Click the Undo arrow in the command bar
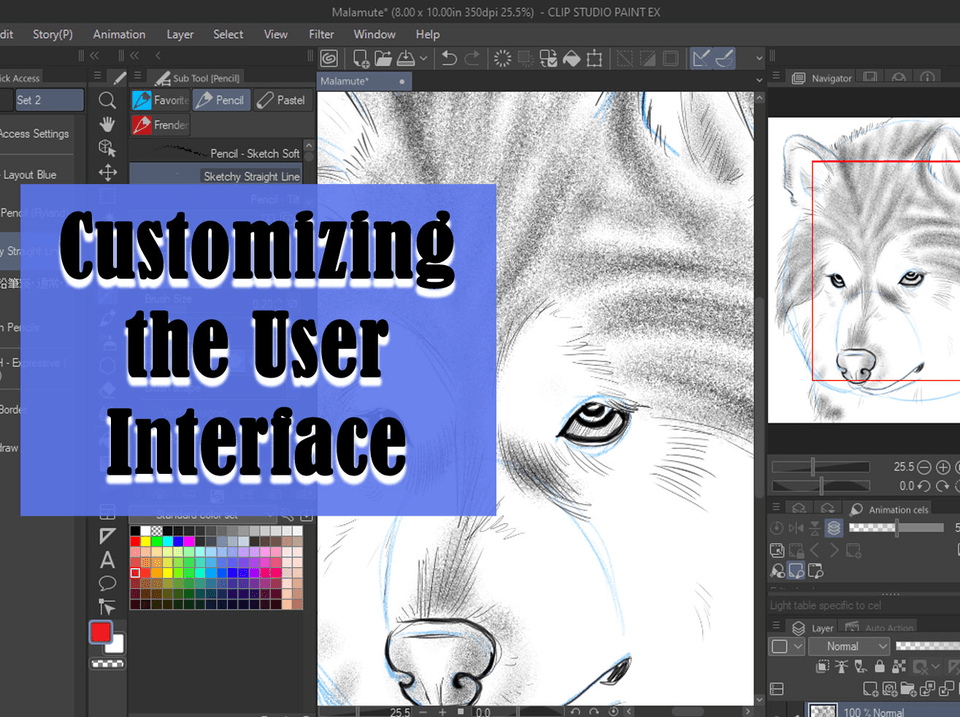The image size is (960, 717). [449, 59]
